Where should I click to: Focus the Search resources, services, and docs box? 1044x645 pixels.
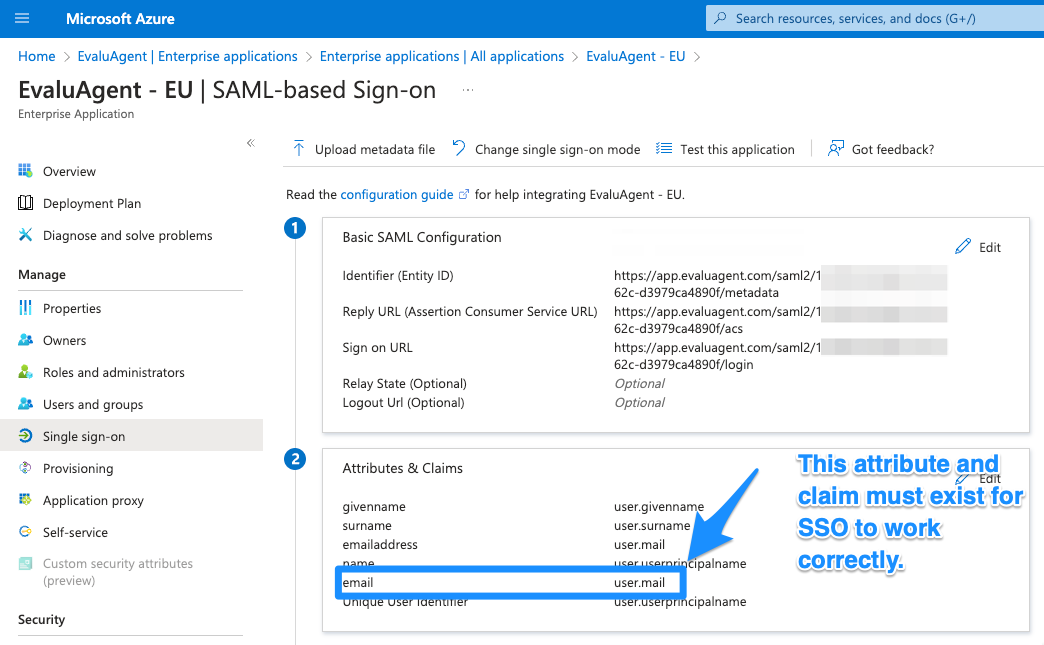(x=874, y=18)
